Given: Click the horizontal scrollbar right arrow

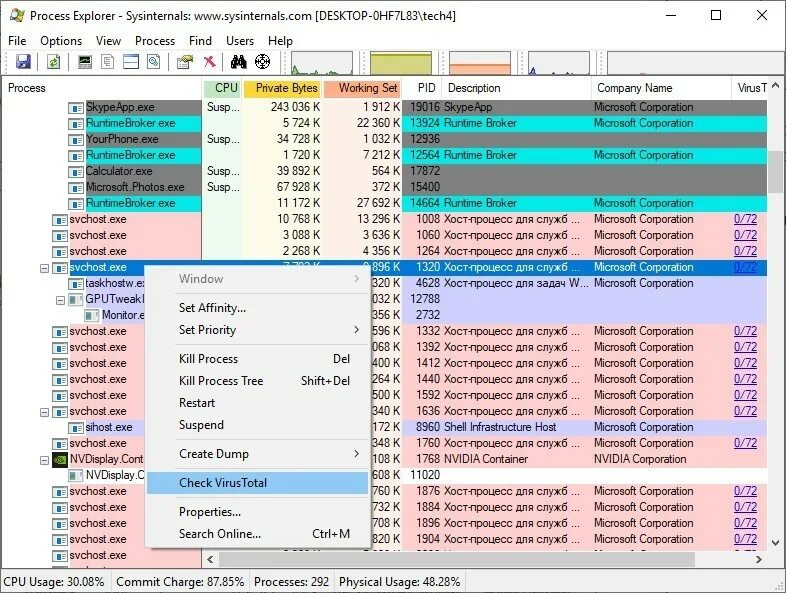Looking at the screenshot, I should pyautogui.click(x=759, y=559).
